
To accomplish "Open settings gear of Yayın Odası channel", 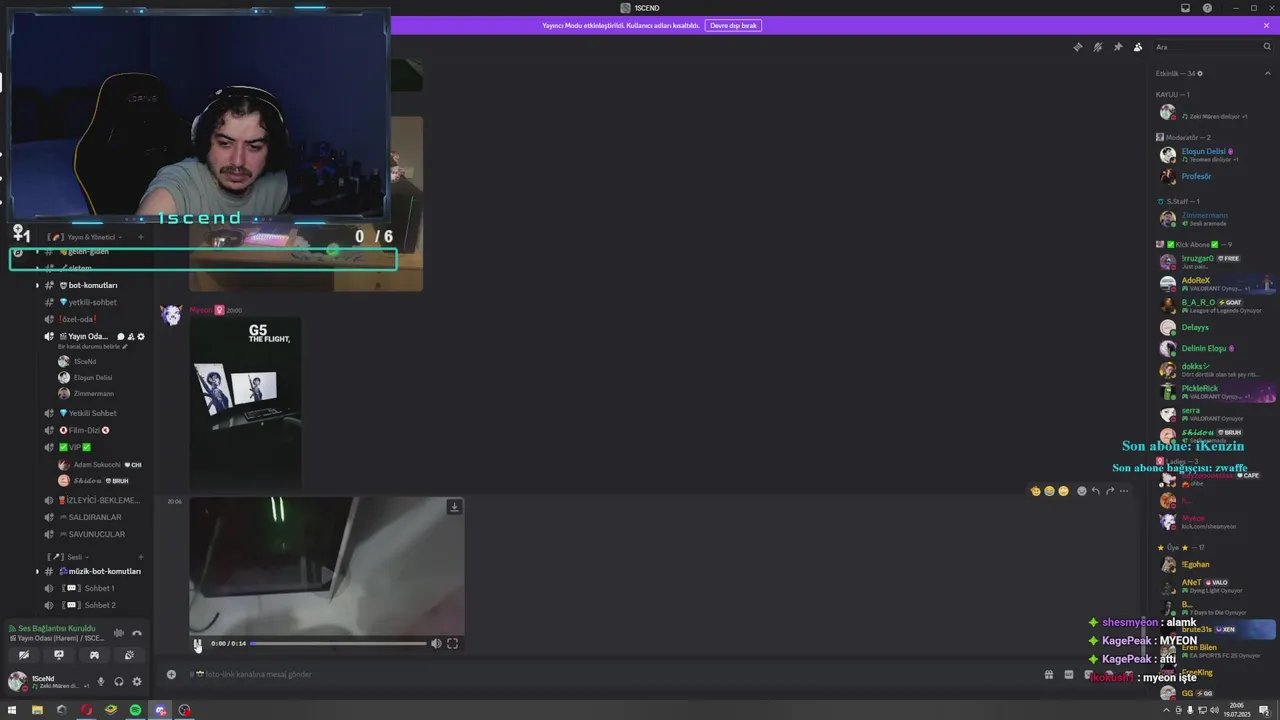I will coord(141,336).
